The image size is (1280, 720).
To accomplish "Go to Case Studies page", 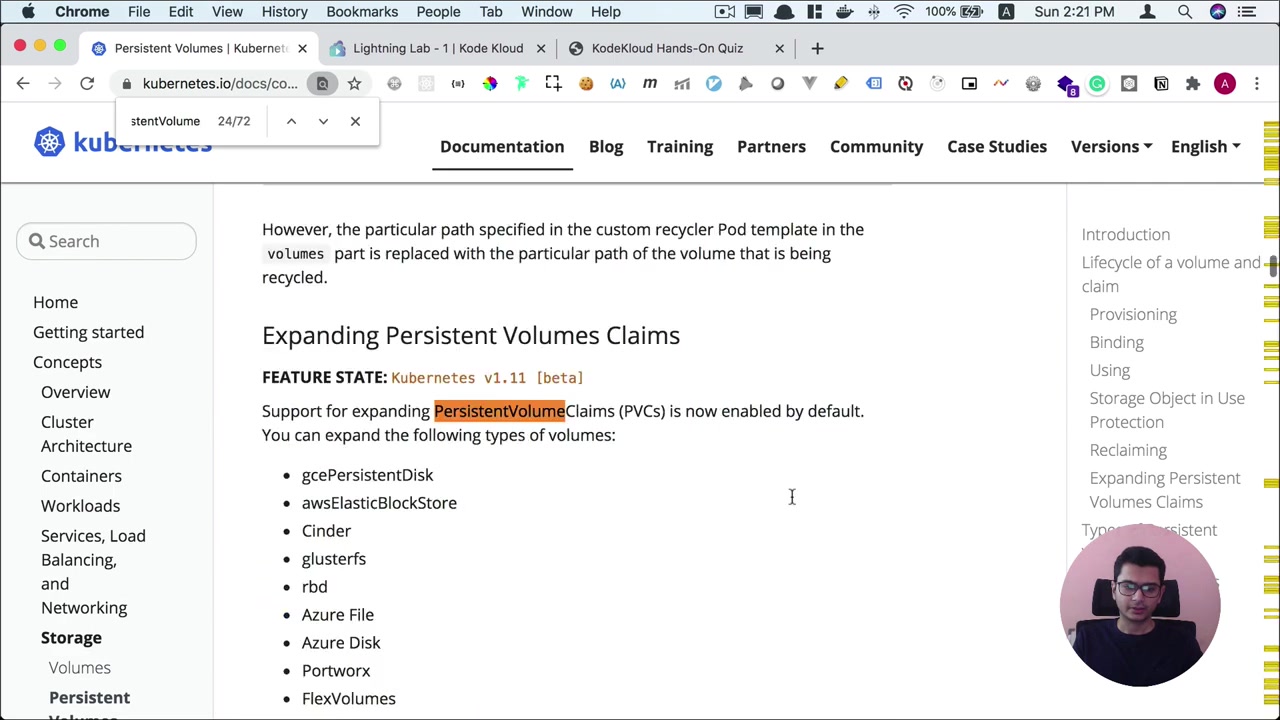I will click(x=997, y=146).
